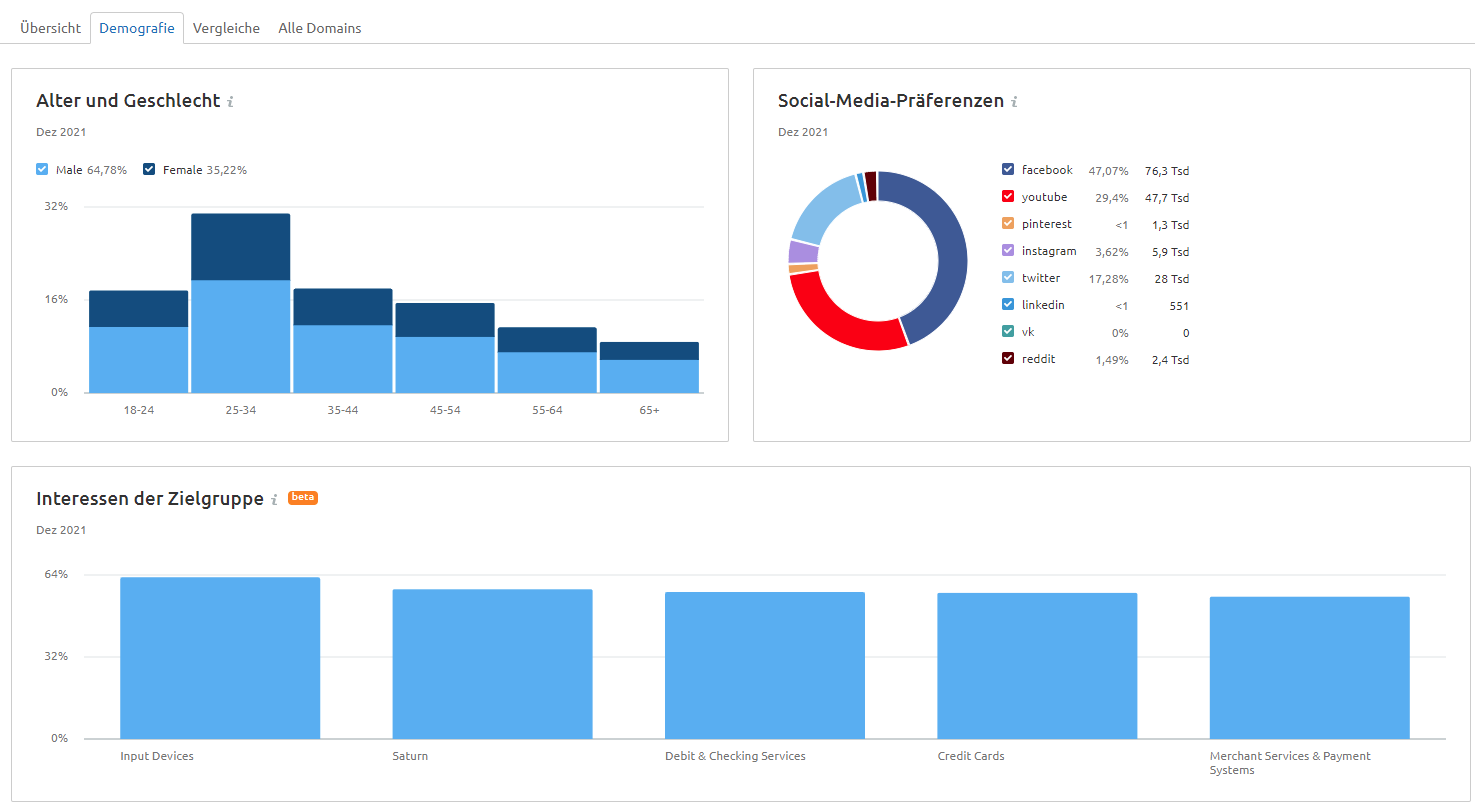Click the 25-34 age bar
1475x808 pixels.
(241, 303)
